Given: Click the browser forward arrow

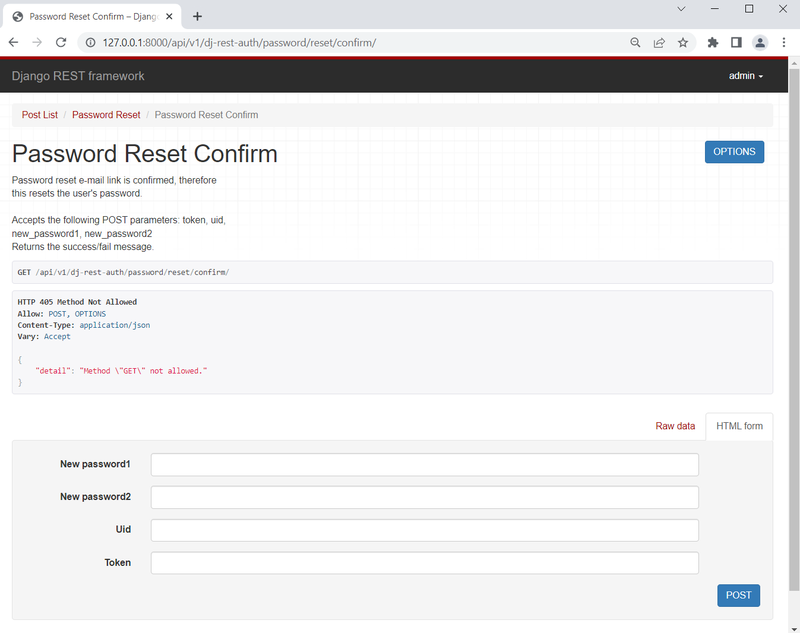Looking at the screenshot, I should click(x=37, y=42).
